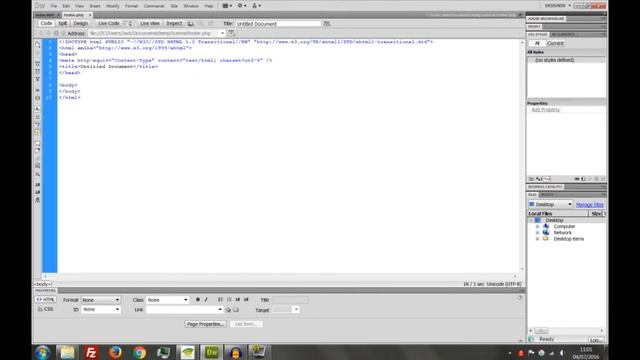The image size is (640, 360).
Task: Click the Ordered List icon in Properties
Action: tap(229, 300)
